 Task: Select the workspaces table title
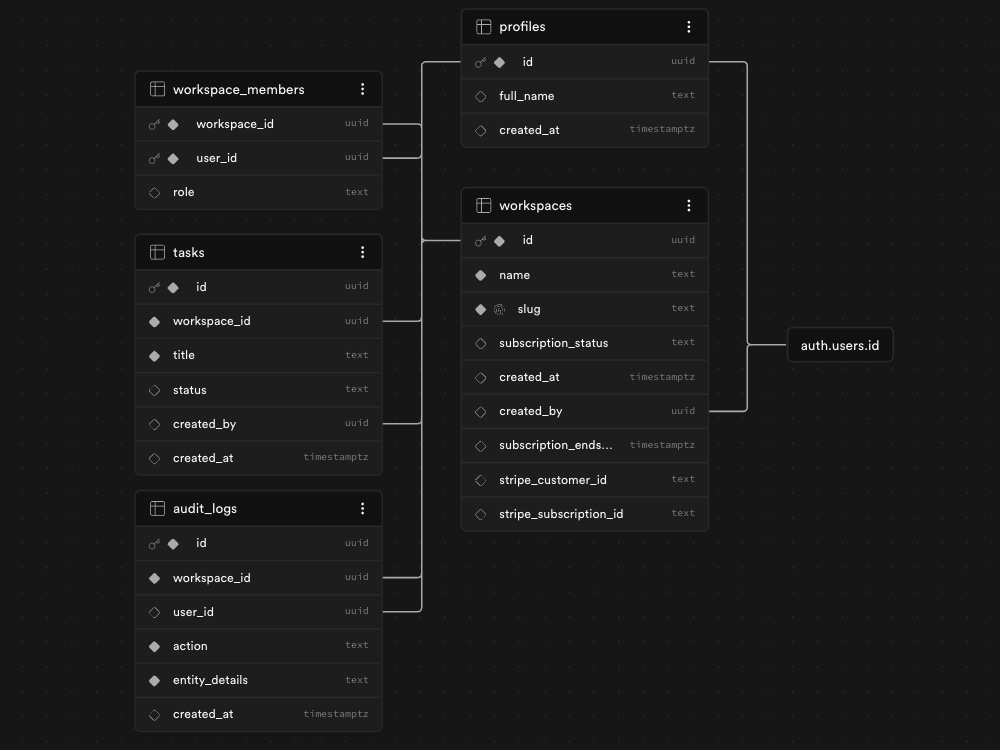click(x=536, y=205)
